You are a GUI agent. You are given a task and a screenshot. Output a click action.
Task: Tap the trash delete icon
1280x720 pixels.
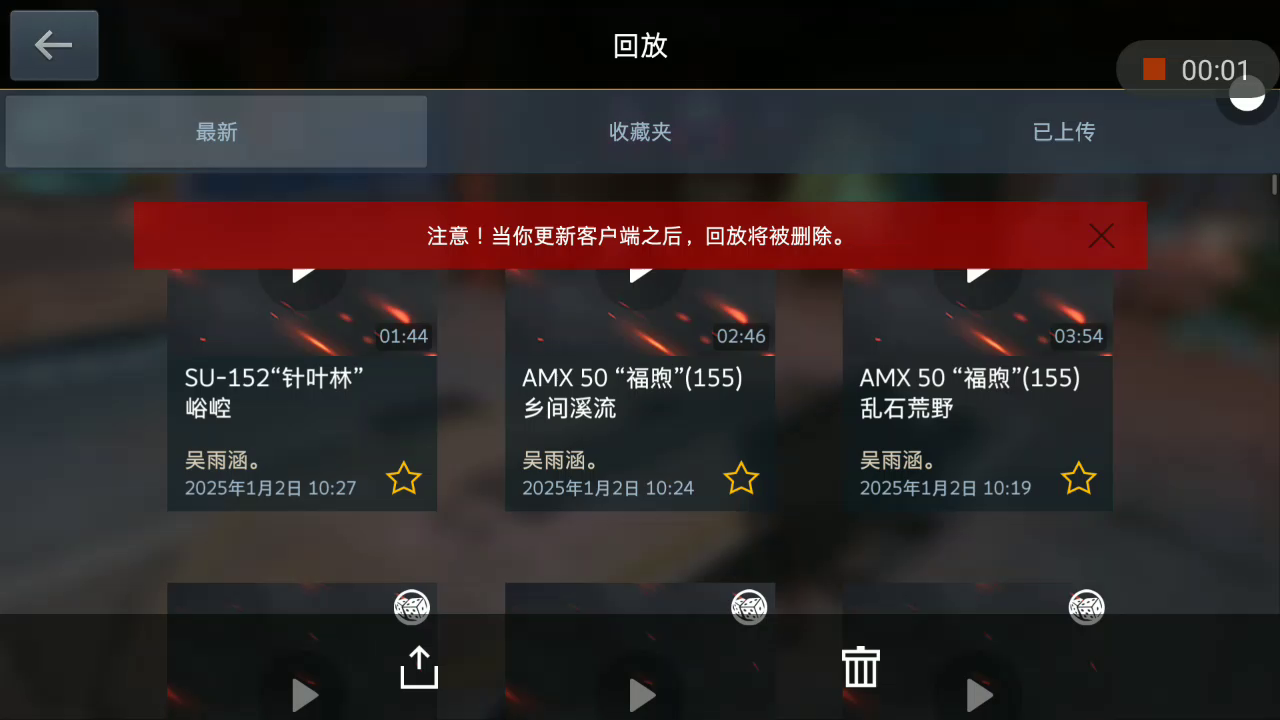[x=860, y=666]
